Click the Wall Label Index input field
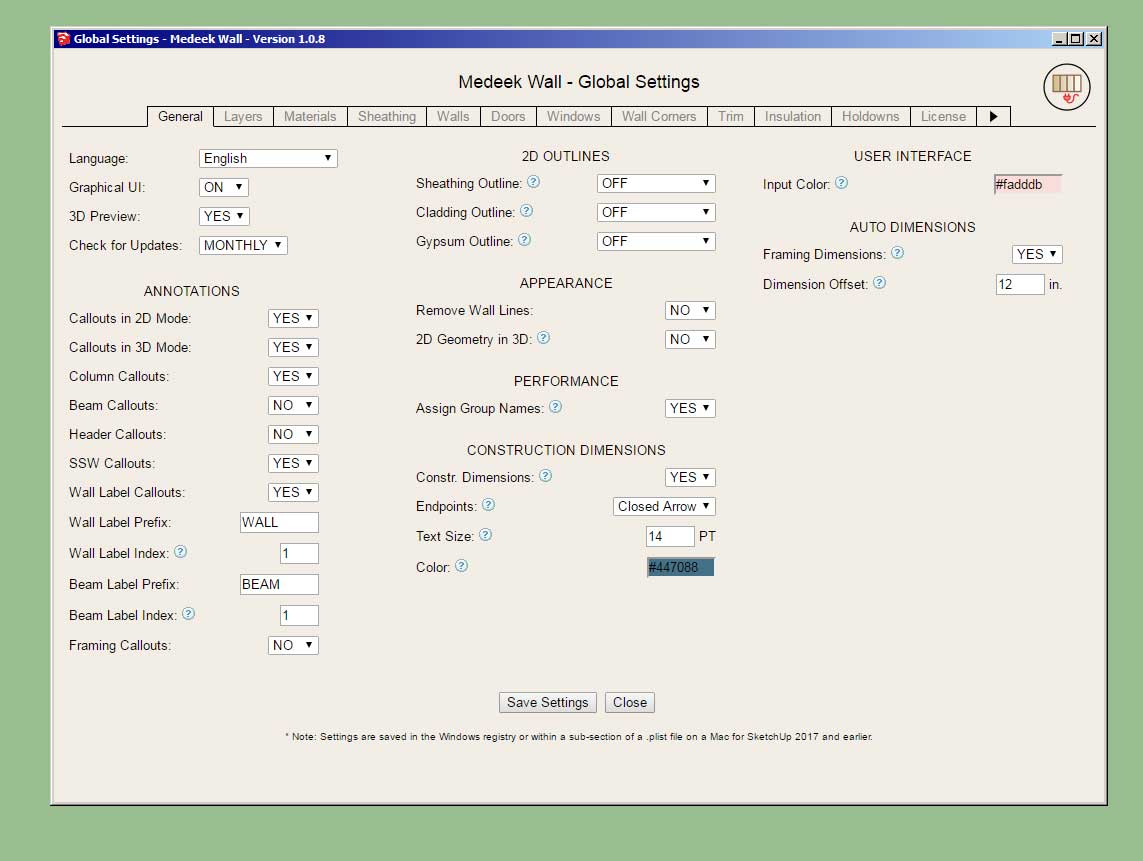Image resolution: width=1143 pixels, height=861 pixels. (299, 553)
